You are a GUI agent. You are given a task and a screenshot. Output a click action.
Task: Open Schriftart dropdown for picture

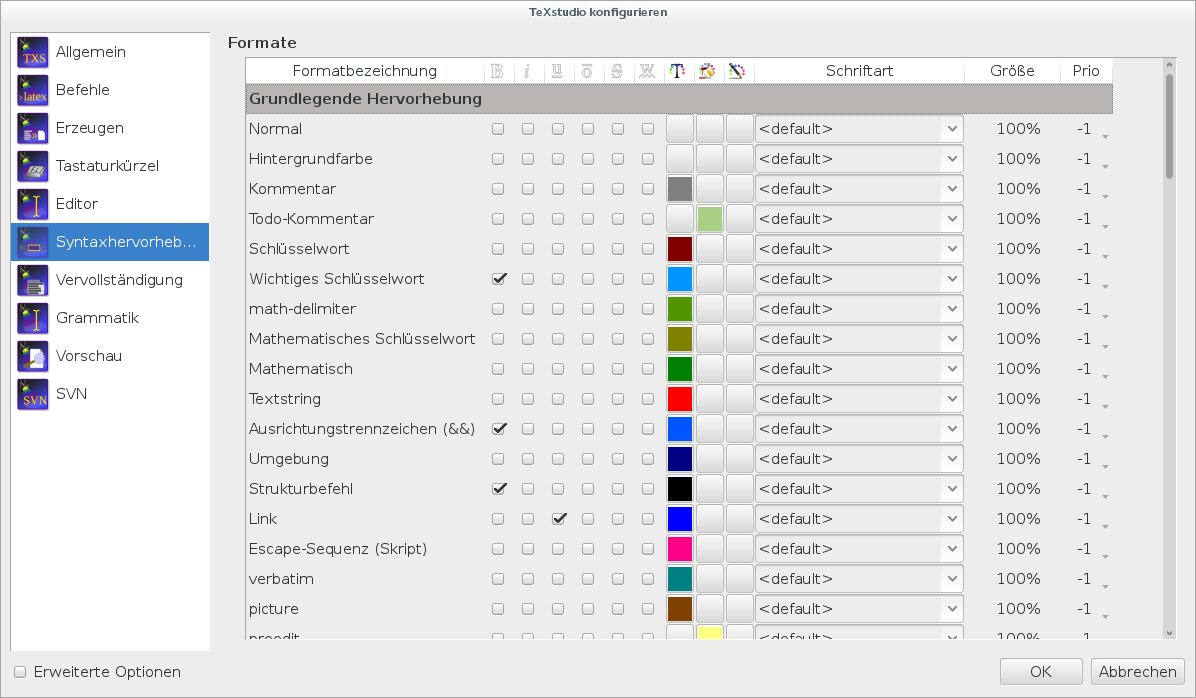[x=859, y=609]
